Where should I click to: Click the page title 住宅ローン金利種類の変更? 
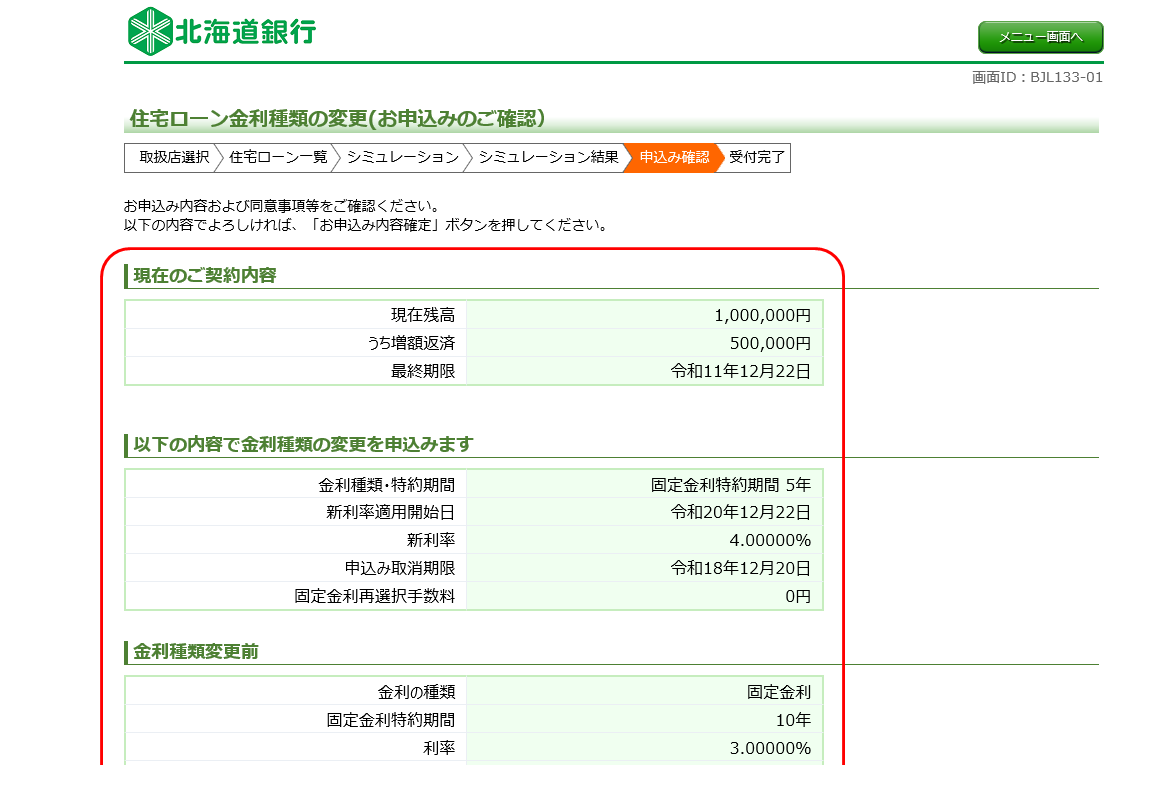[337, 119]
